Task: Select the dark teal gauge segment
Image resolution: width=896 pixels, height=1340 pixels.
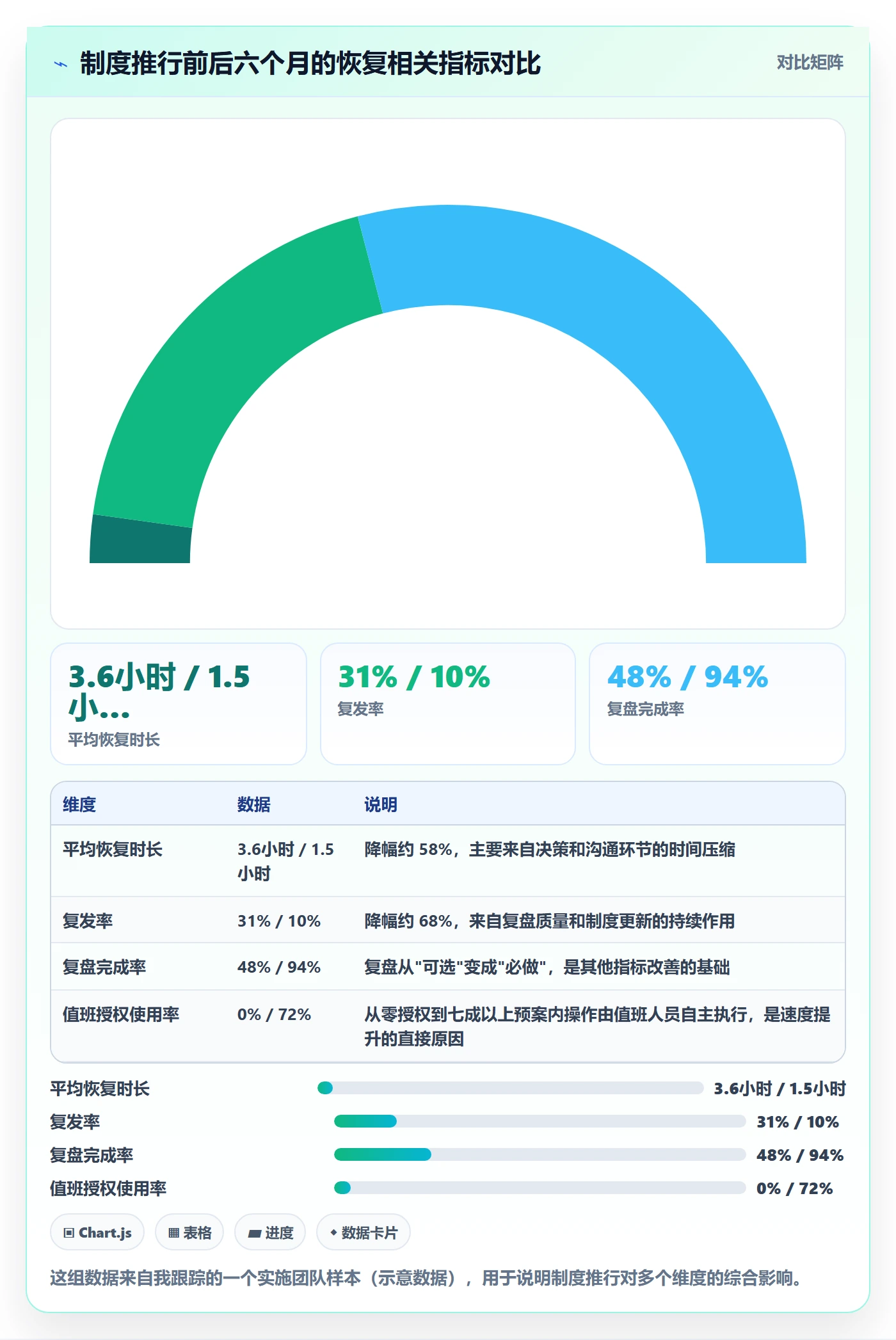Action: 141,541
